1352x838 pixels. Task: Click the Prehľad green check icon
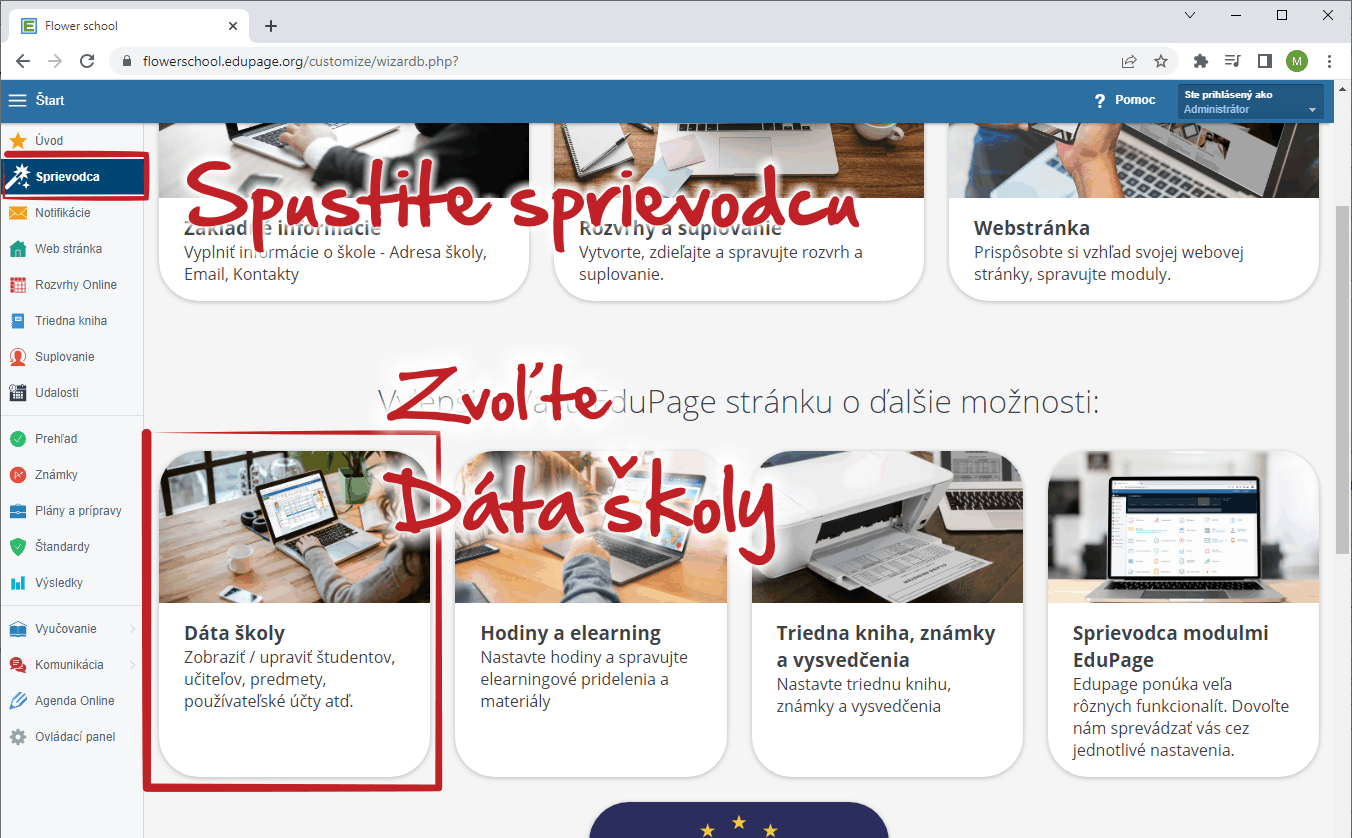(18, 439)
